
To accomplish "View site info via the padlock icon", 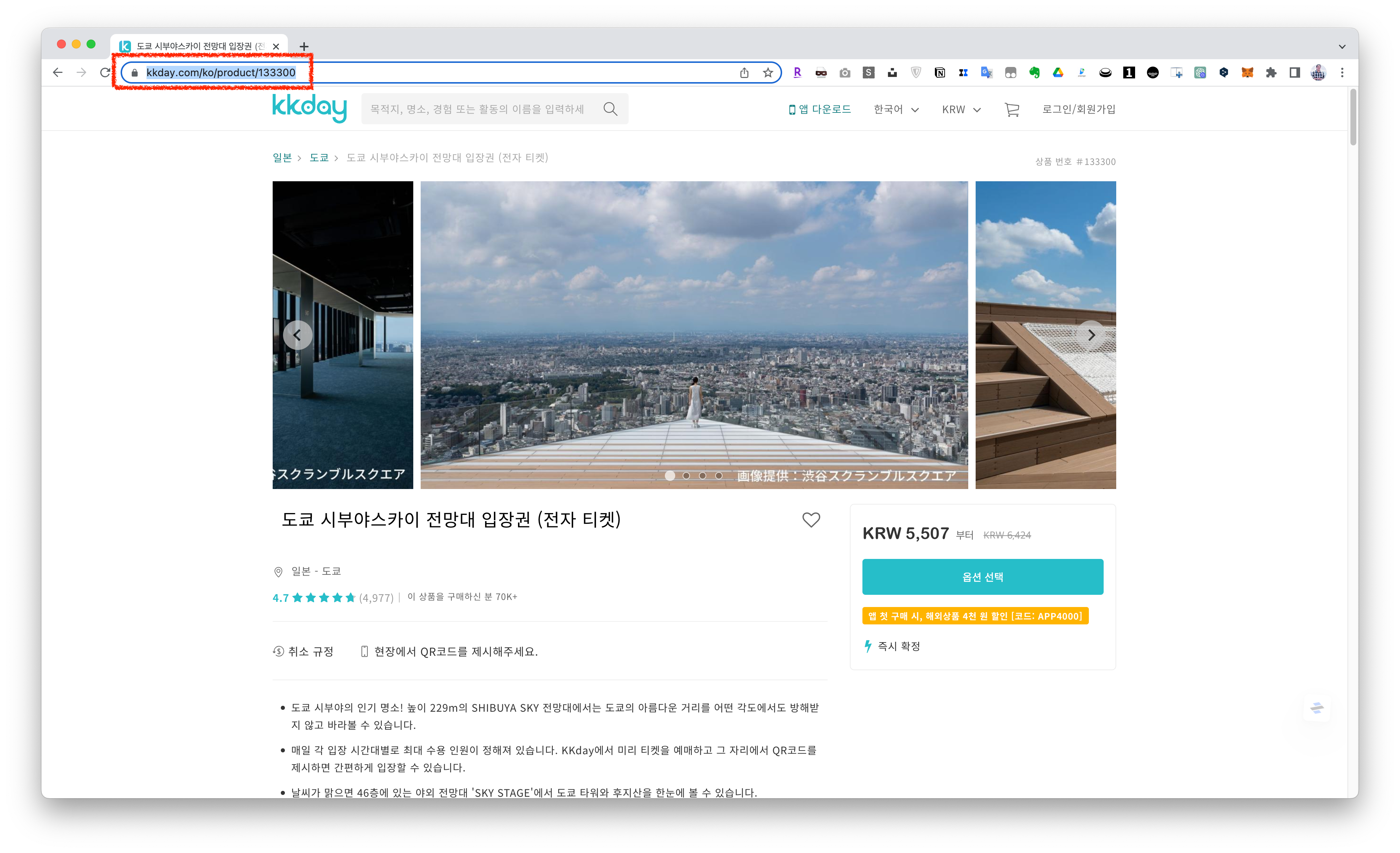I will pos(135,73).
